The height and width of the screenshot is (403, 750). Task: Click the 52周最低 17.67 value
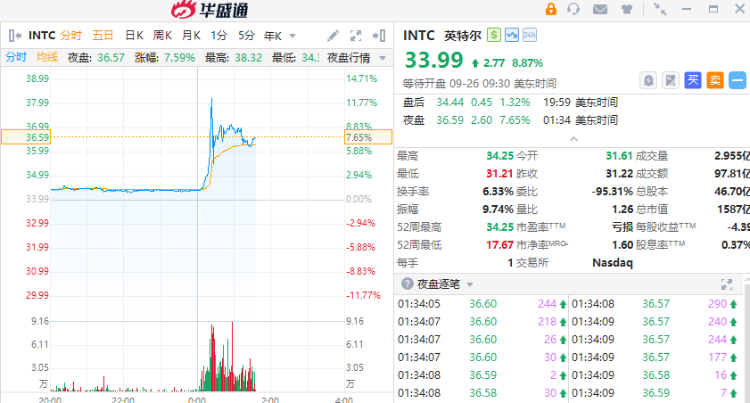(x=500, y=245)
